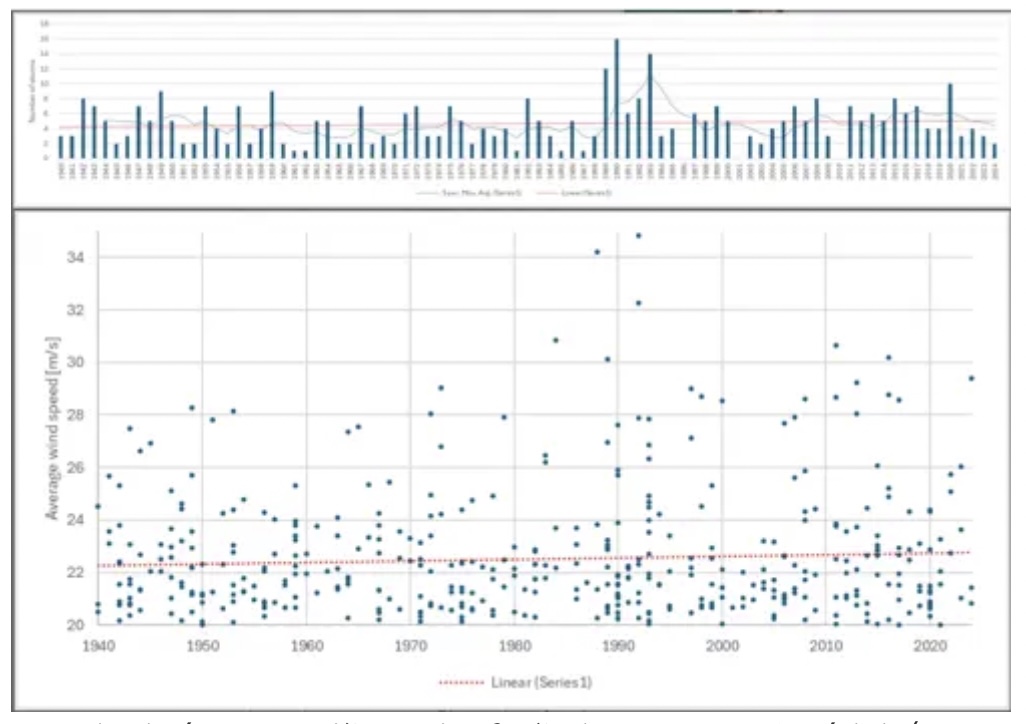Select the isolated data point near 1984 at 31

pos(556,340)
